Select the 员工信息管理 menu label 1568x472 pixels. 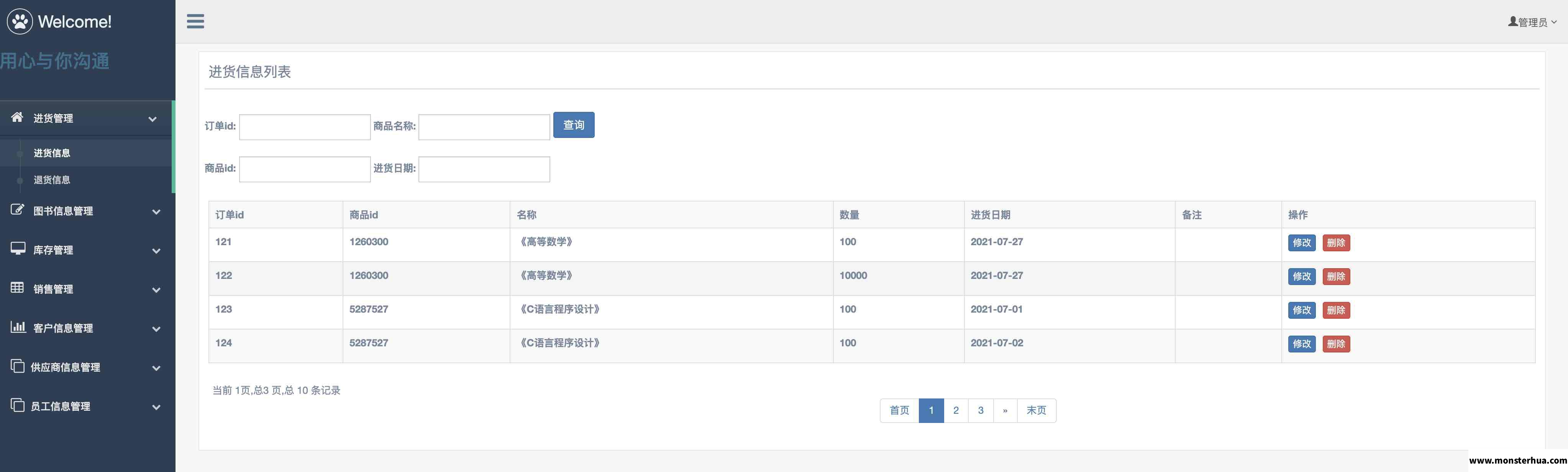tap(61, 406)
